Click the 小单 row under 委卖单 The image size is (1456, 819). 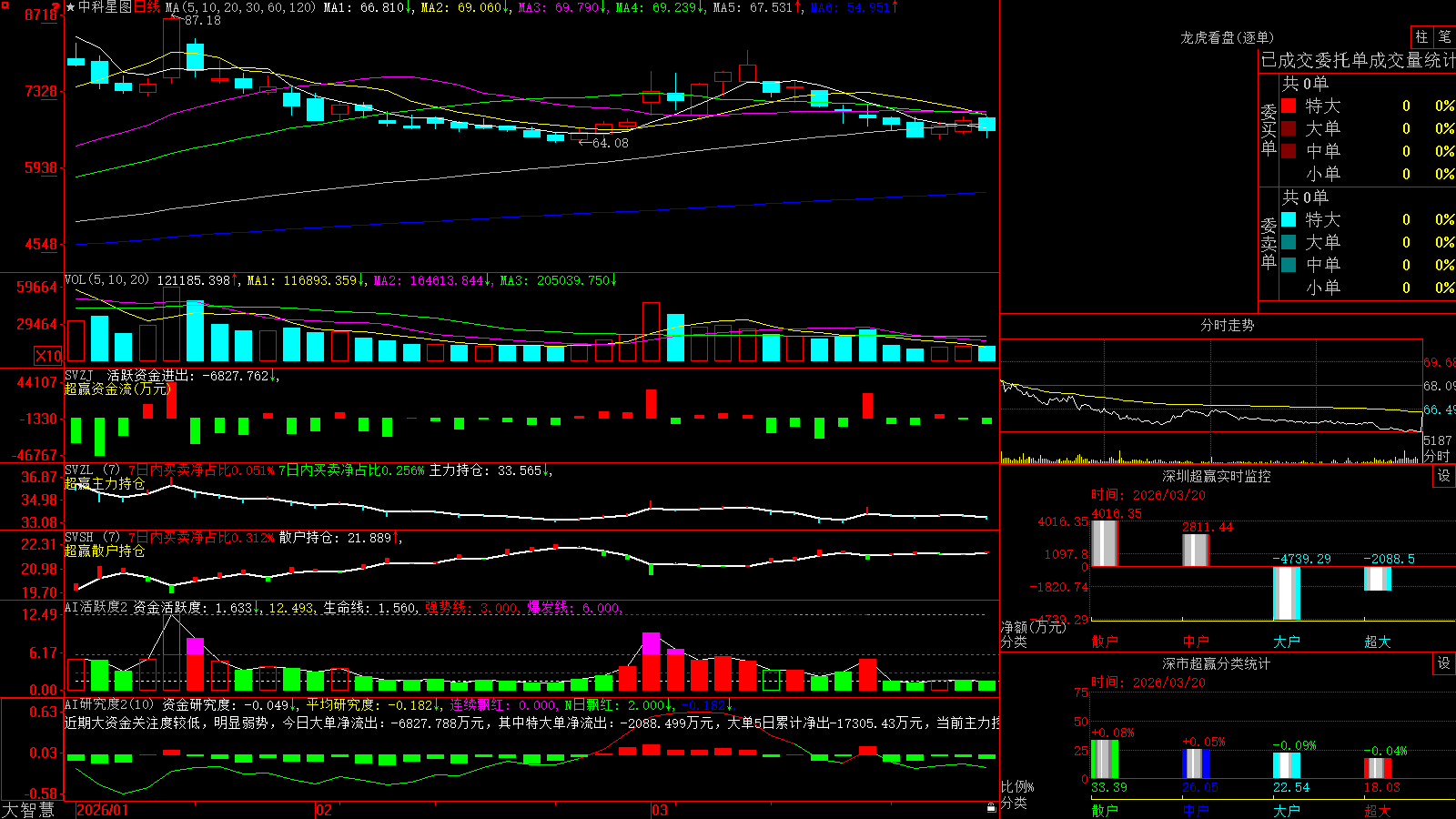[x=1368, y=288]
